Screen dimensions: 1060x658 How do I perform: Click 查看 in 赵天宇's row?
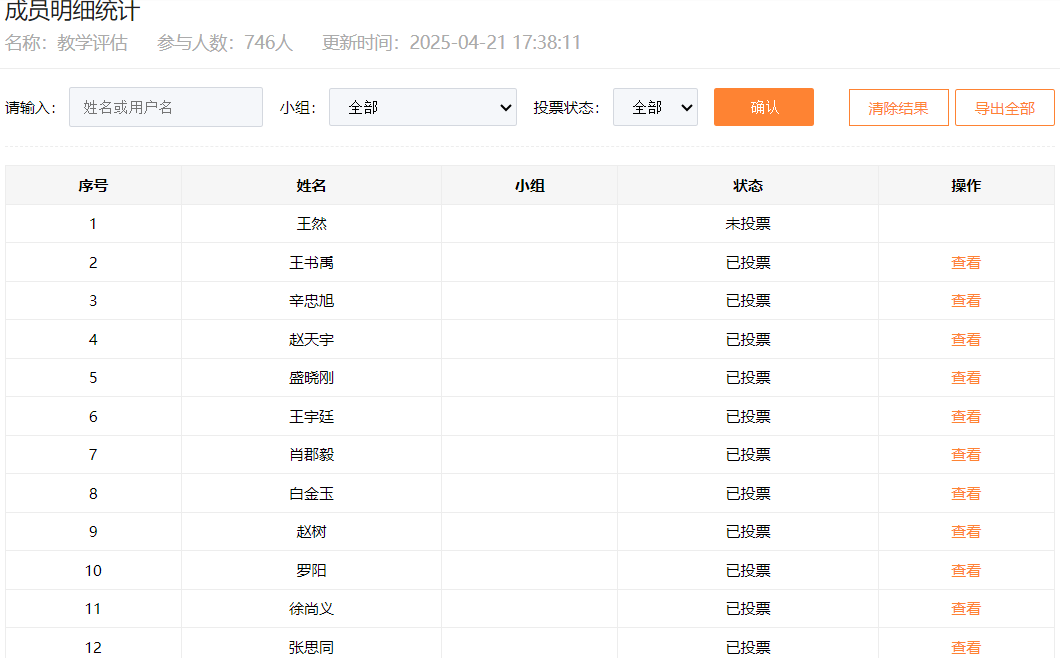(965, 340)
